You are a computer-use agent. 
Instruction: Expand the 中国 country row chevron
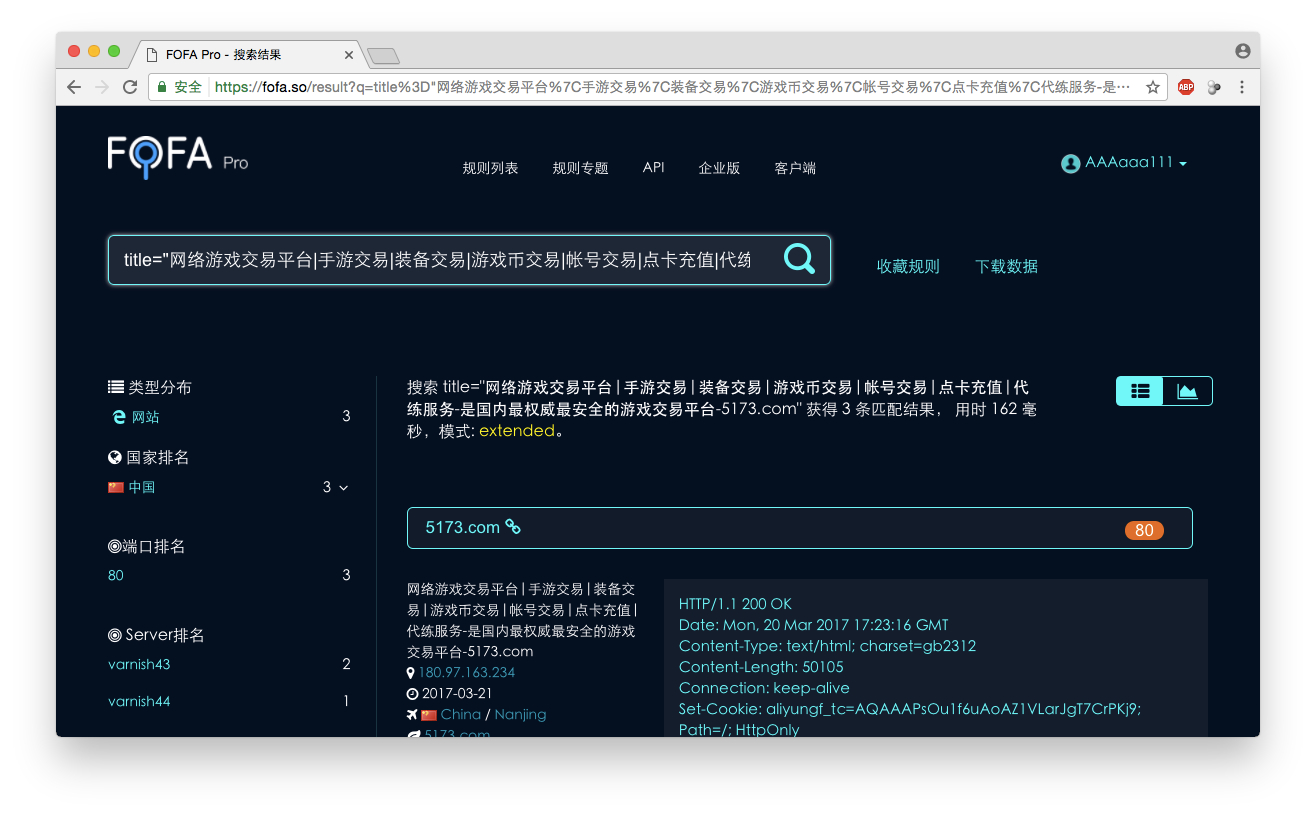pos(344,488)
